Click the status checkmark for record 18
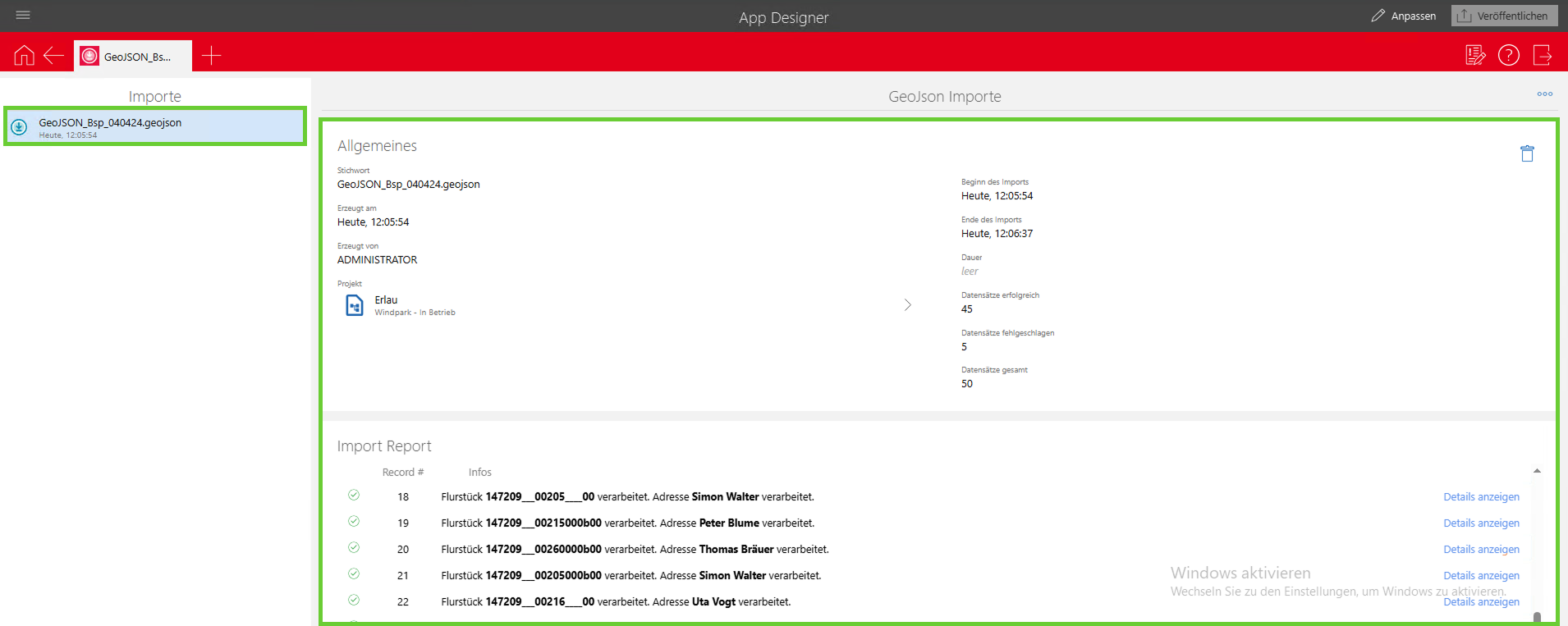Viewport: 1568px width, 626px height. coord(354,496)
